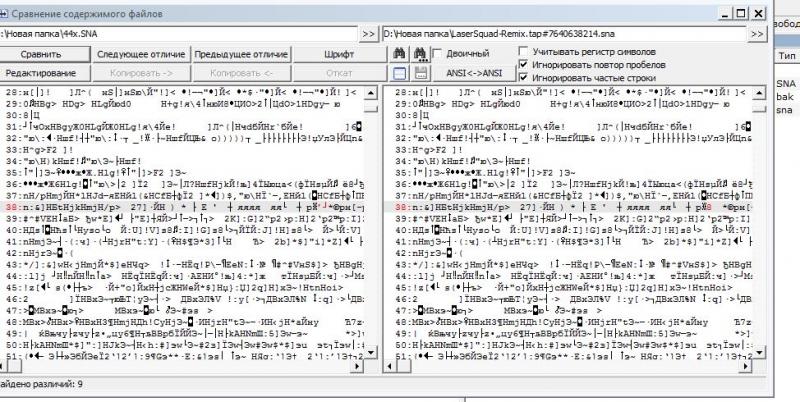The height and width of the screenshot is (402, 800).
Task: Enable the Двоичный checkbox
Action: click(439, 53)
